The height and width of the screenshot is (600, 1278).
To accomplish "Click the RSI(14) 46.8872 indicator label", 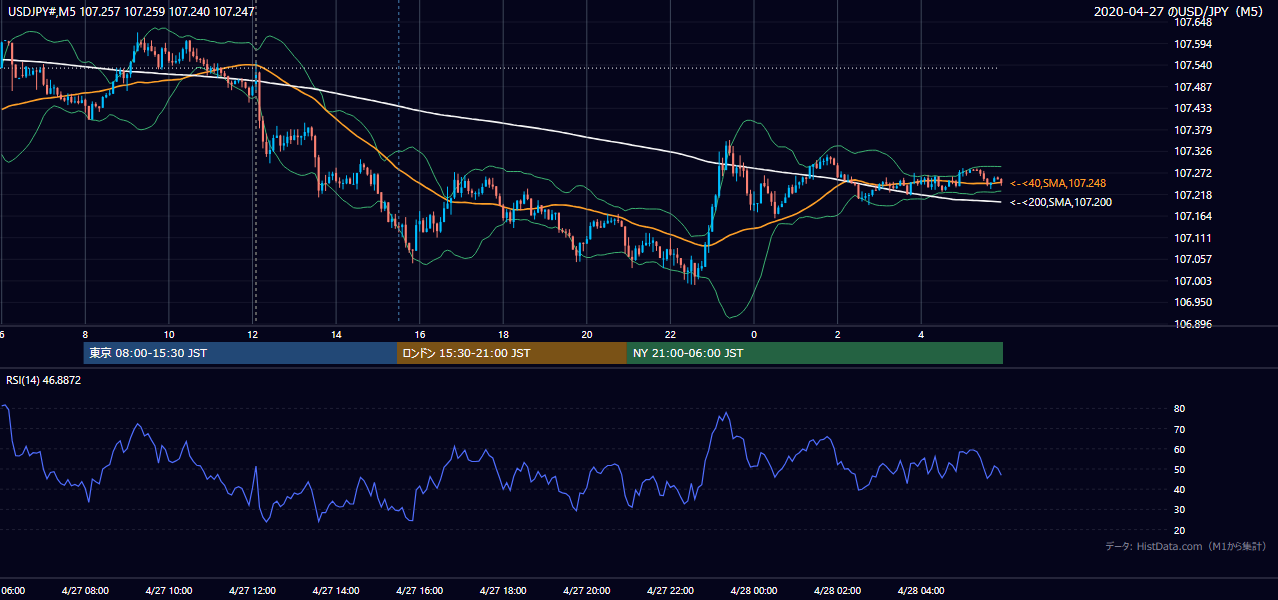I will (44, 380).
